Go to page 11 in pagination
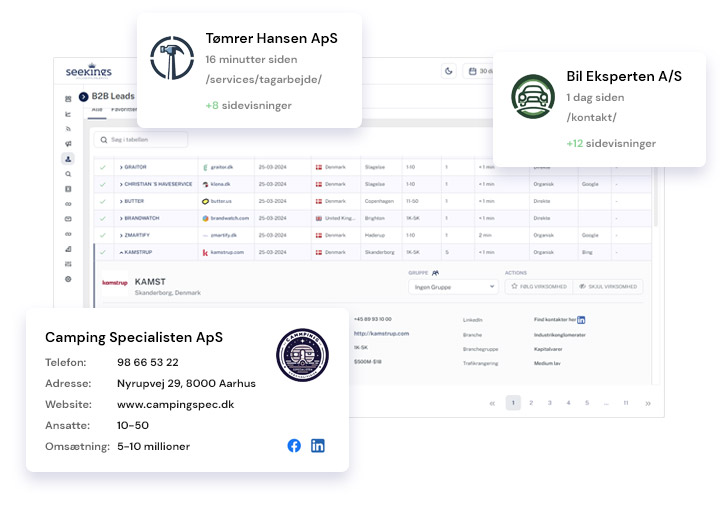This screenshot has width=727, height=506. tap(625, 403)
